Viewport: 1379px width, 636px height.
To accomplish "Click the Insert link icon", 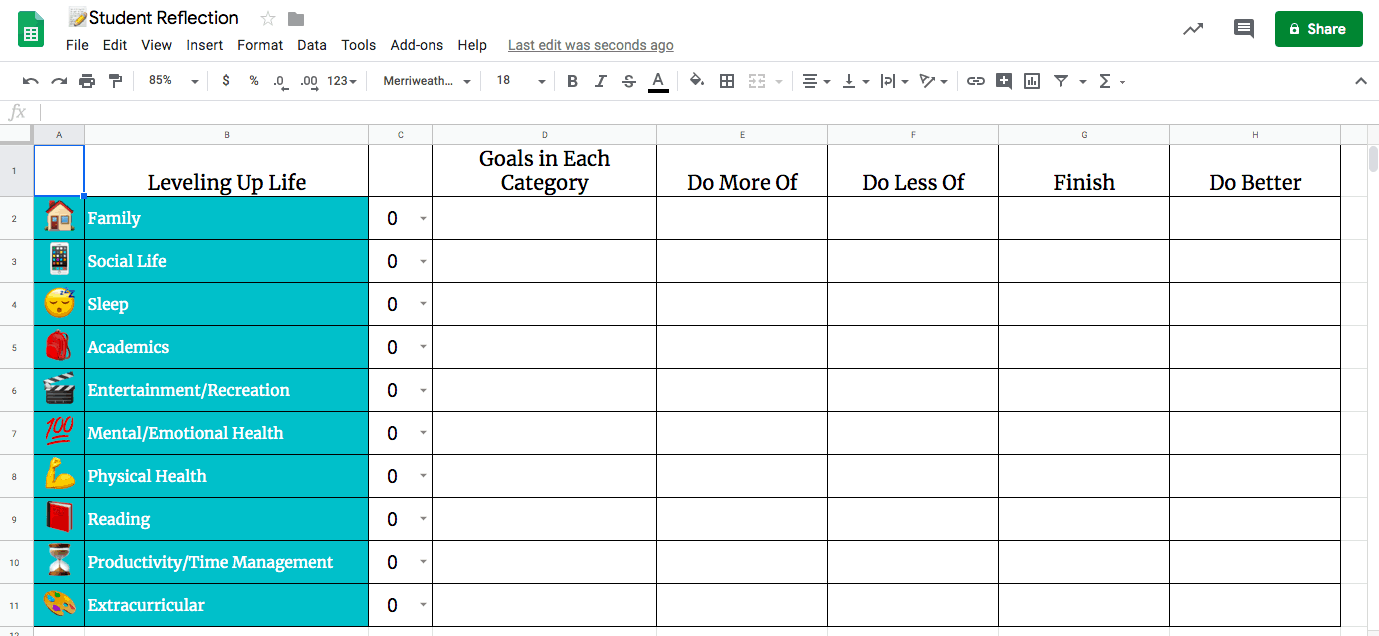I will click(975, 81).
